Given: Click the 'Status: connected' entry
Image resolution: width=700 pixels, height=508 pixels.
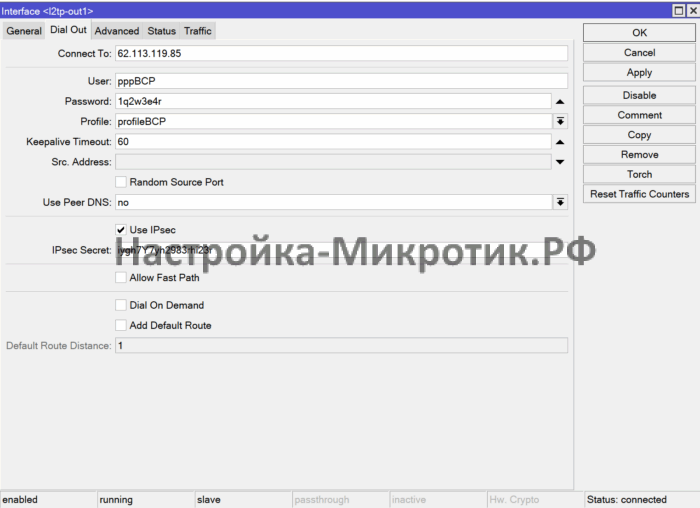Looking at the screenshot, I should pyautogui.click(x=641, y=500).
